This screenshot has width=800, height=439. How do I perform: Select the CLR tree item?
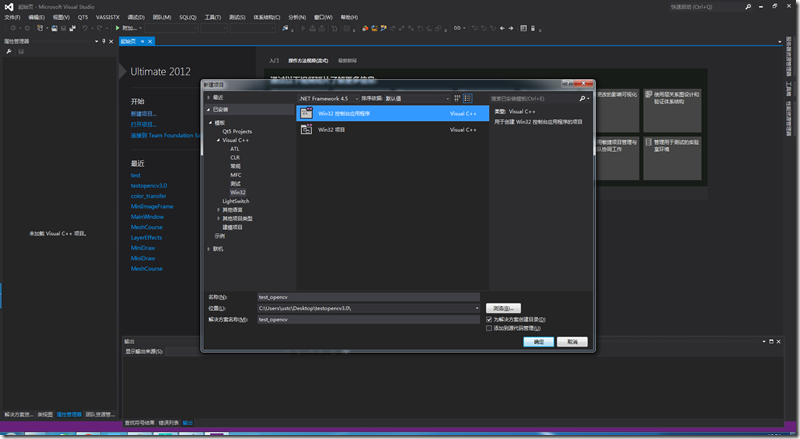(x=235, y=158)
